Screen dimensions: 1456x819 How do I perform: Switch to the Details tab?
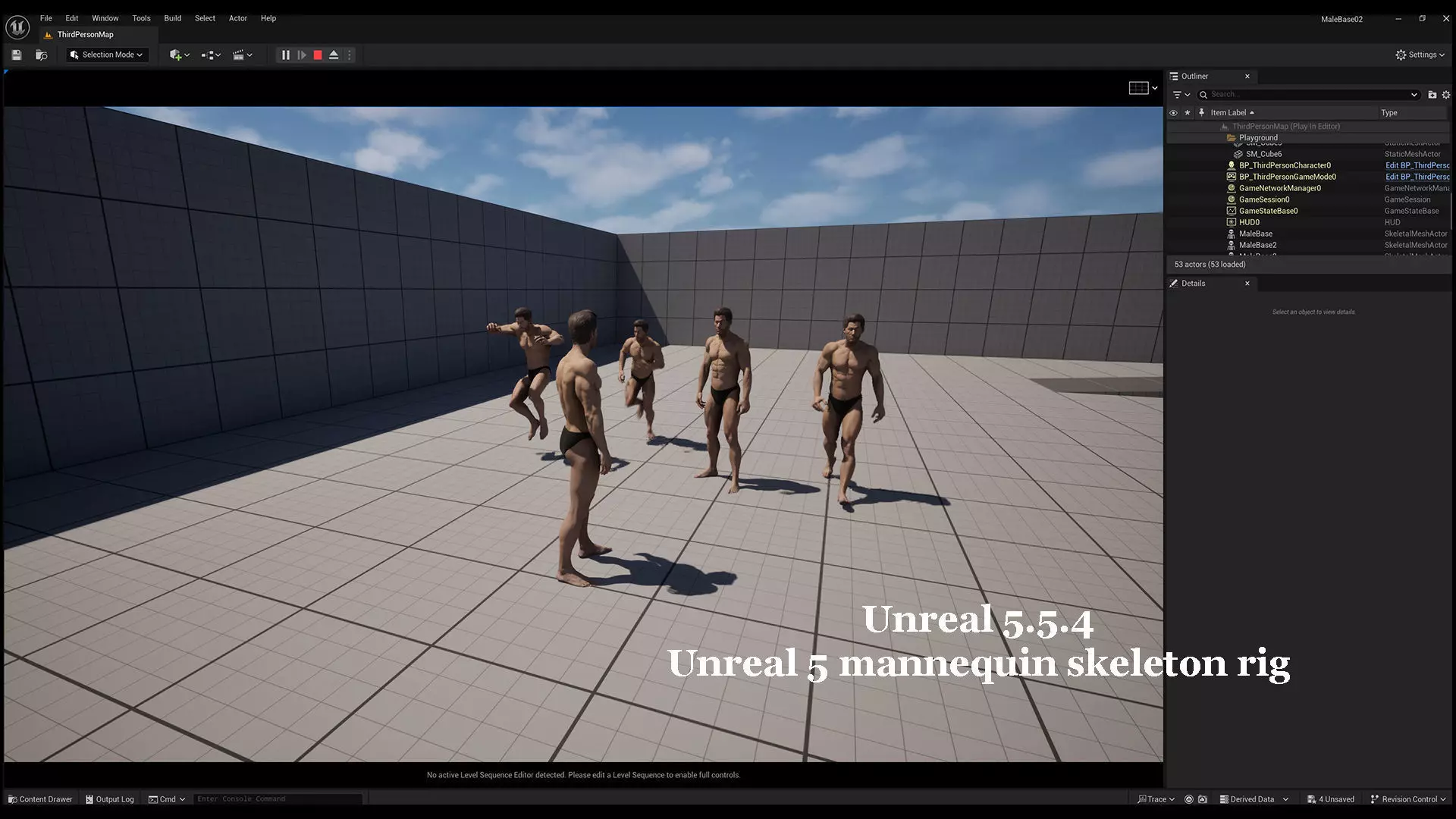pos(1193,284)
